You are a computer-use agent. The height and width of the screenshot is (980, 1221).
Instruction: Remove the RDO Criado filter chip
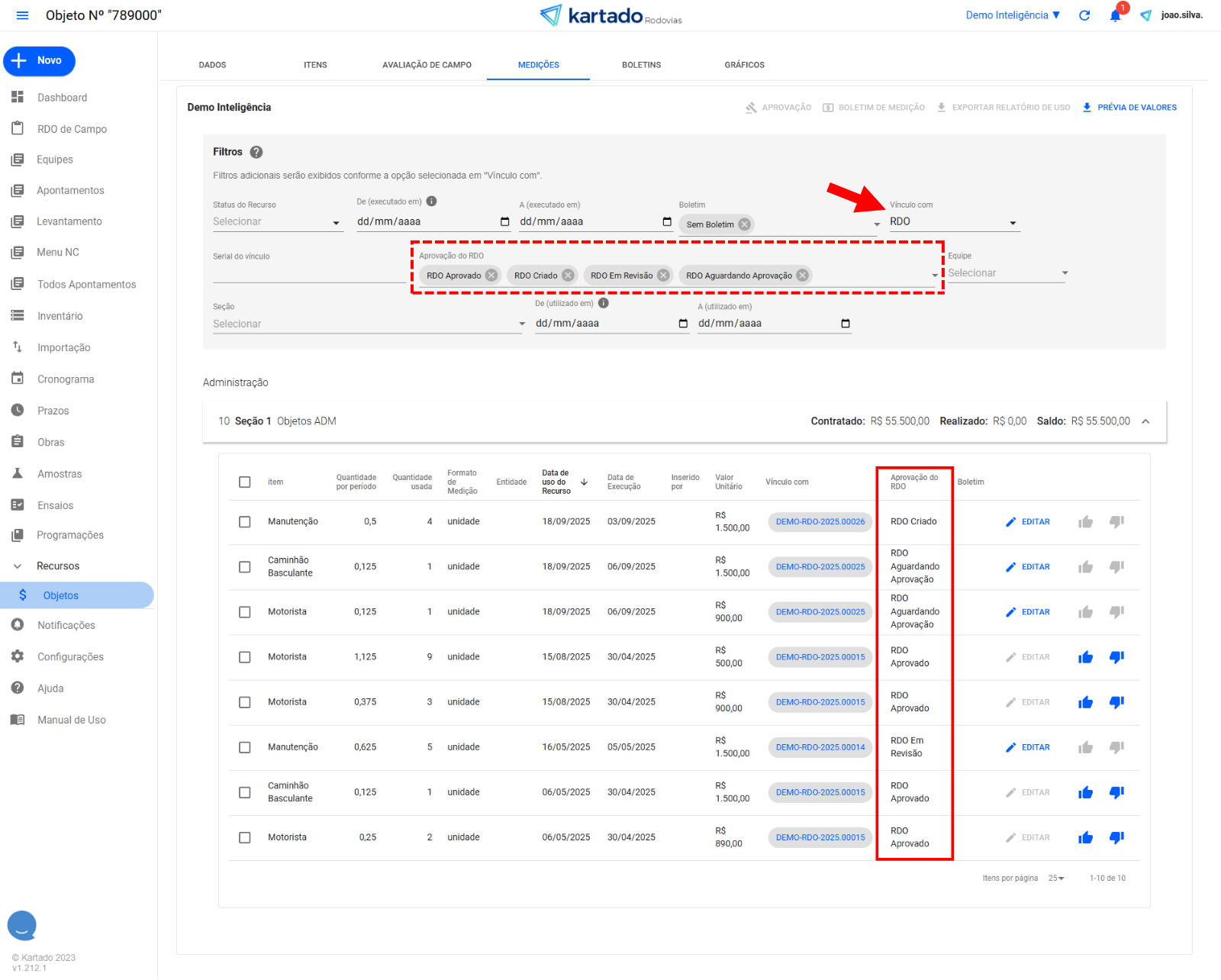pos(568,276)
